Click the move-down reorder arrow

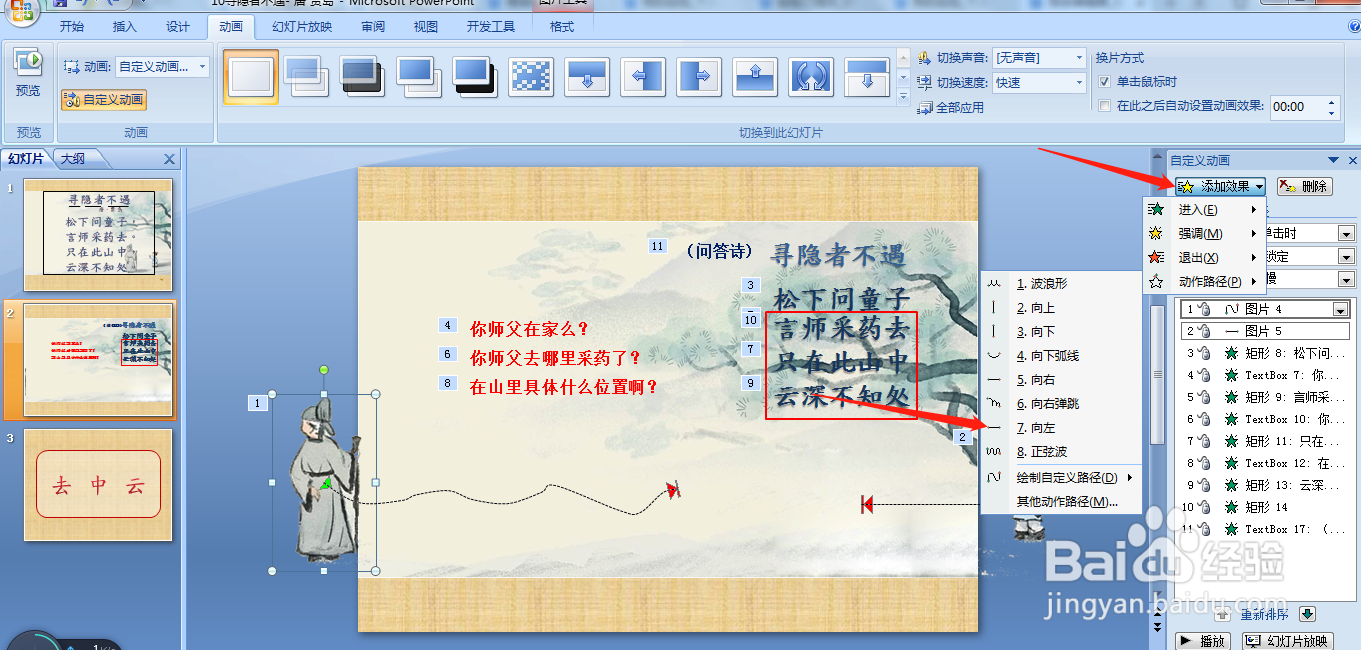(x=1307, y=614)
